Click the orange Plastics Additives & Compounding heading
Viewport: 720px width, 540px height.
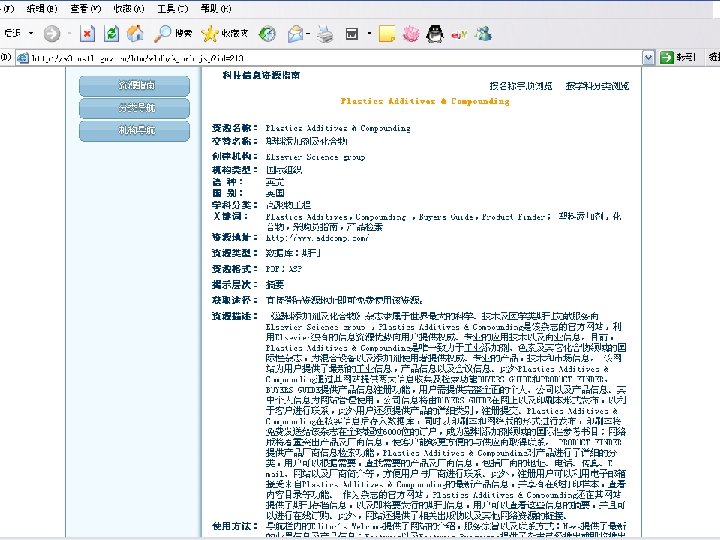pyautogui.click(x=425, y=101)
